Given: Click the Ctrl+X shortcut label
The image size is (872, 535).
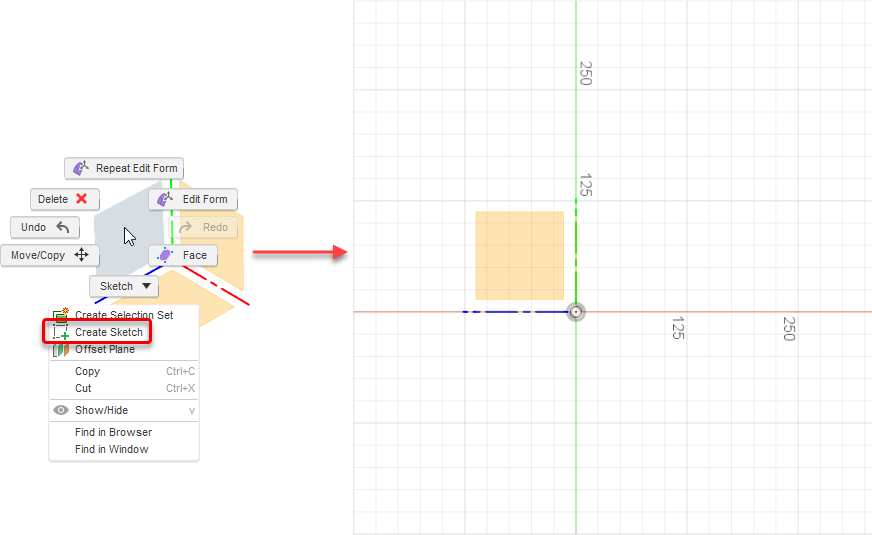Looking at the screenshot, I should [180, 388].
